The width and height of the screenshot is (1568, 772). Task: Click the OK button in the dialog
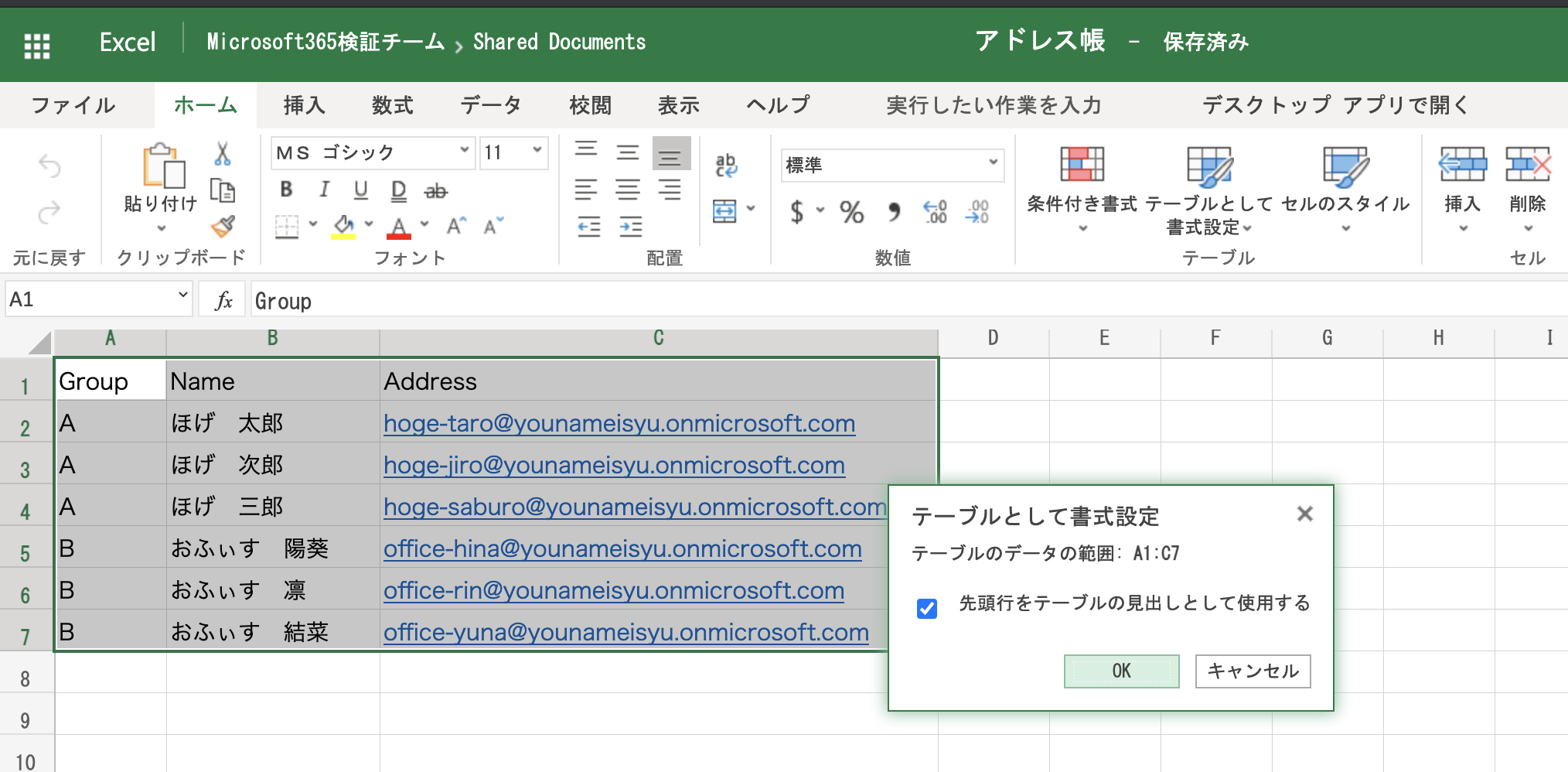click(1120, 671)
